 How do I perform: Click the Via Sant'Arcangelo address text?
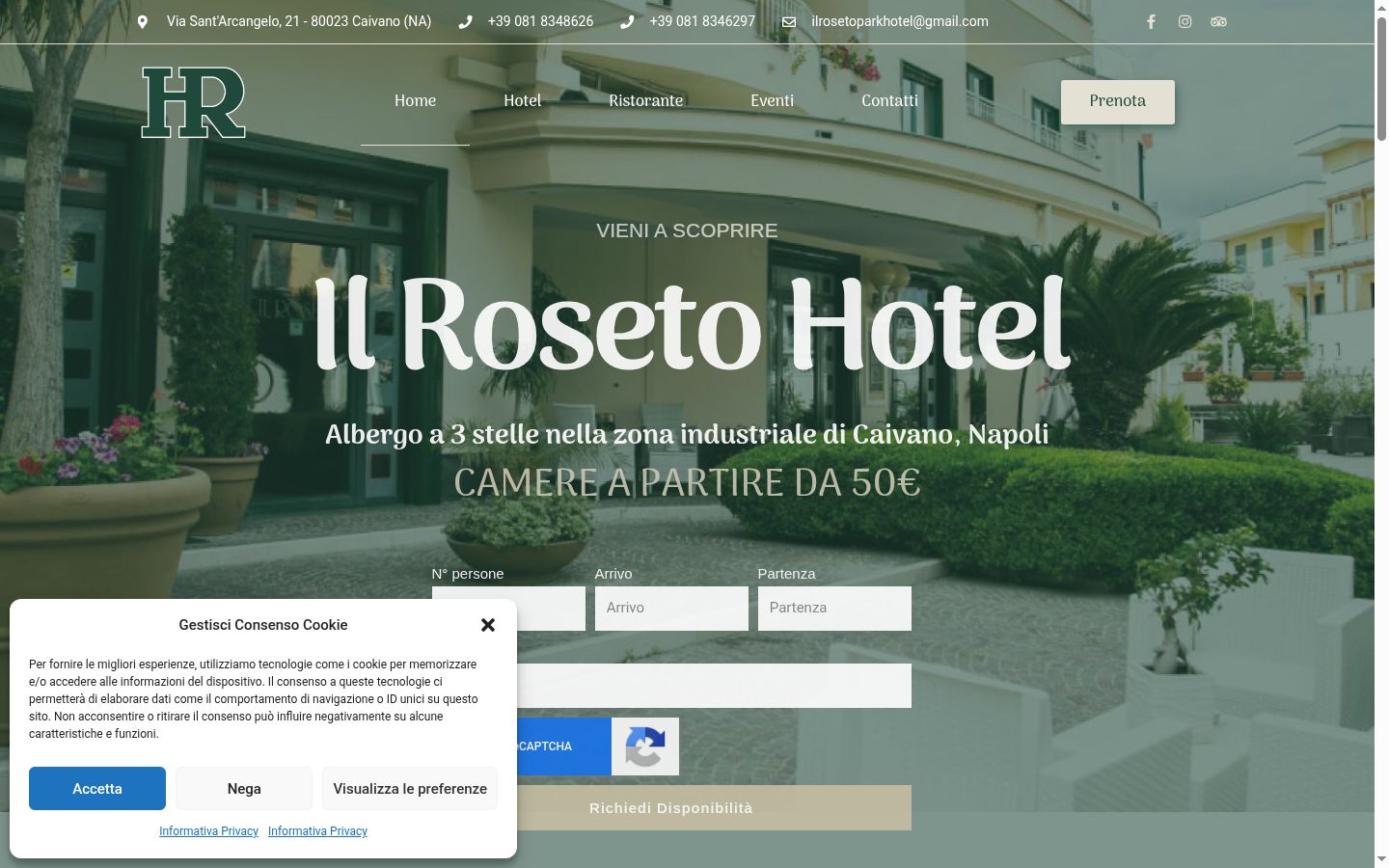pyautogui.click(x=299, y=21)
